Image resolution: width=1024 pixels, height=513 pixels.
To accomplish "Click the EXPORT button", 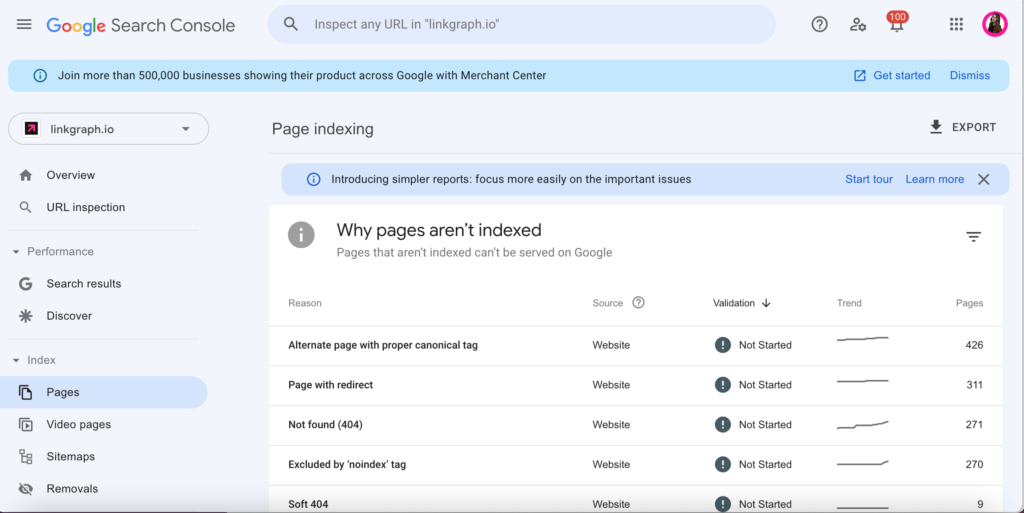I will point(962,127).
